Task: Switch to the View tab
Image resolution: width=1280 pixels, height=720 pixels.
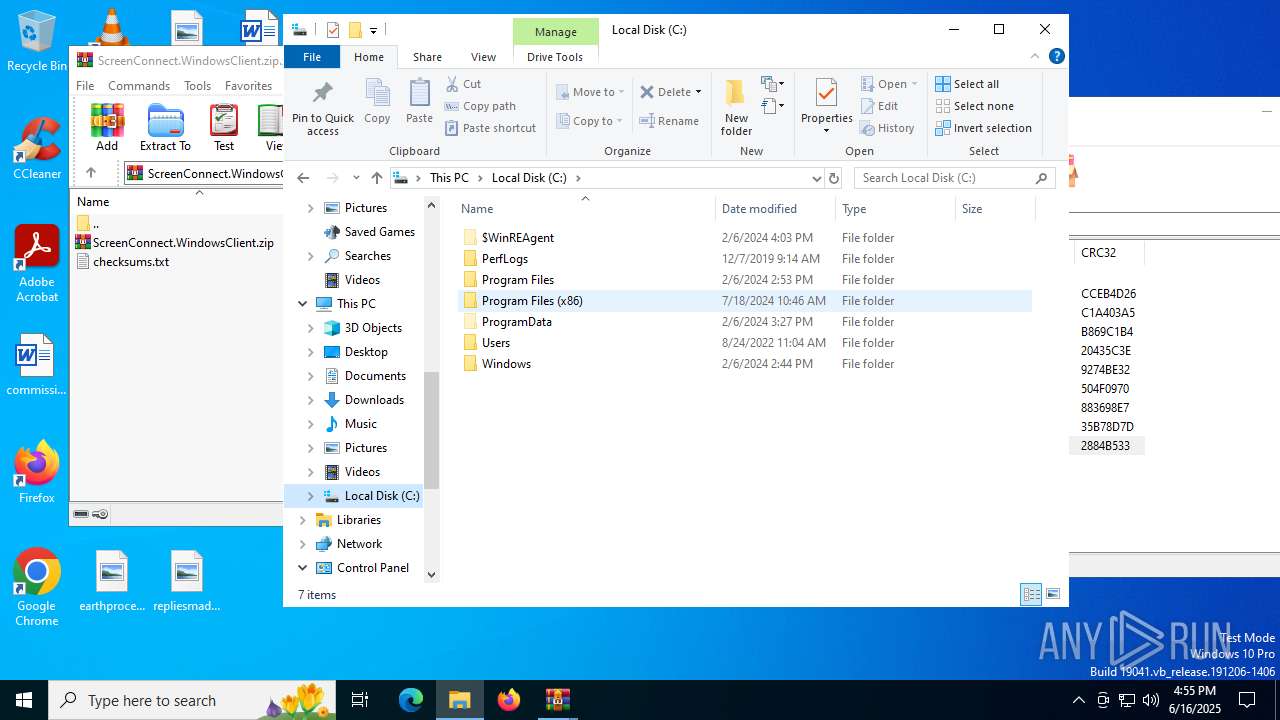Action: tap(483, 57)
